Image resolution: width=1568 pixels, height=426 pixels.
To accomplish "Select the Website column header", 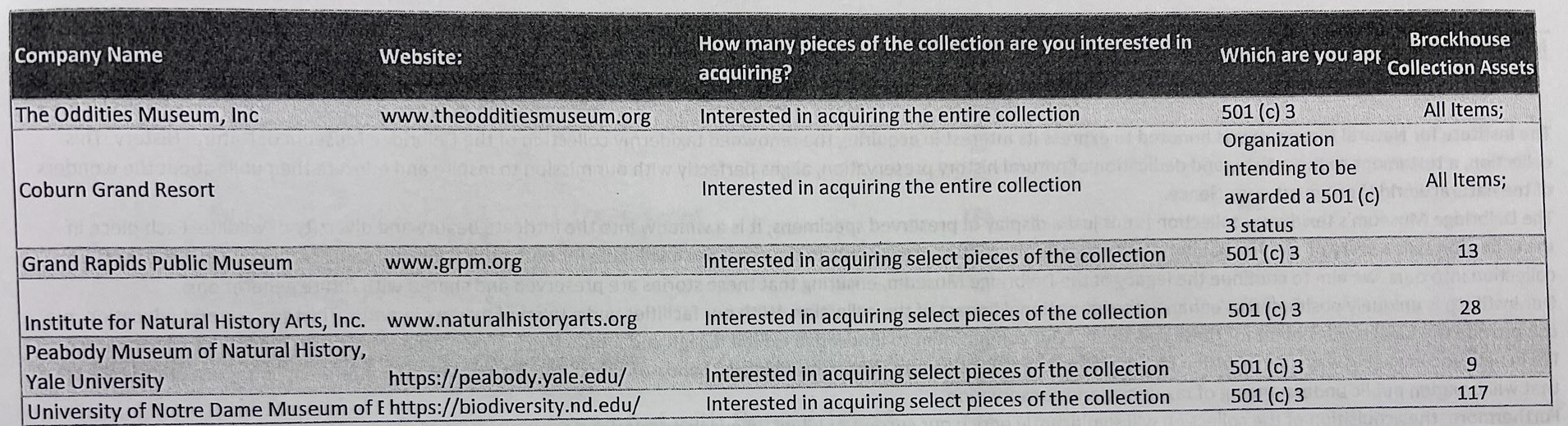I will (x=420, y=57).
